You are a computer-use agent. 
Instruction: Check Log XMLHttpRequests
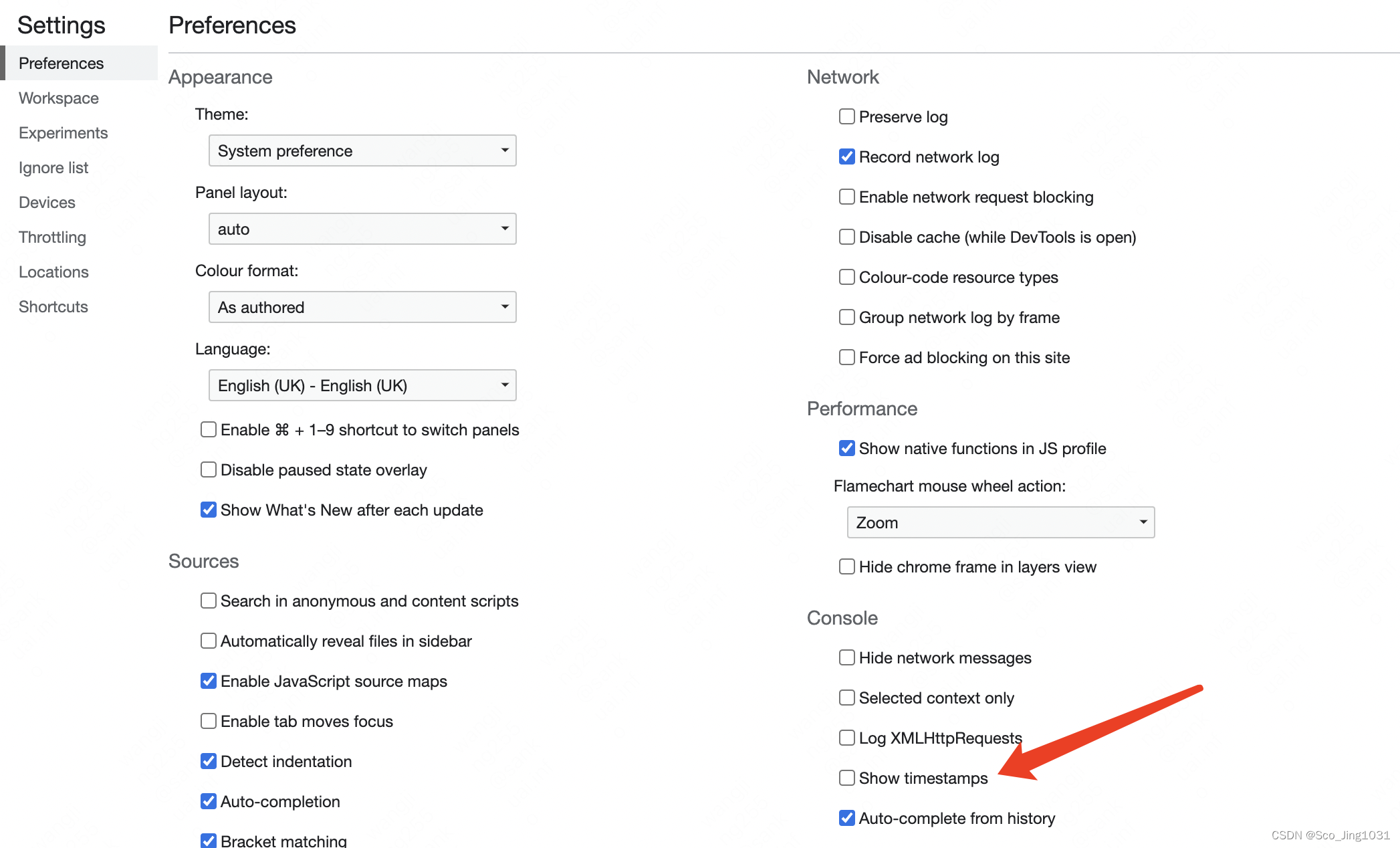pyautogui.click(x=846, y=738)
